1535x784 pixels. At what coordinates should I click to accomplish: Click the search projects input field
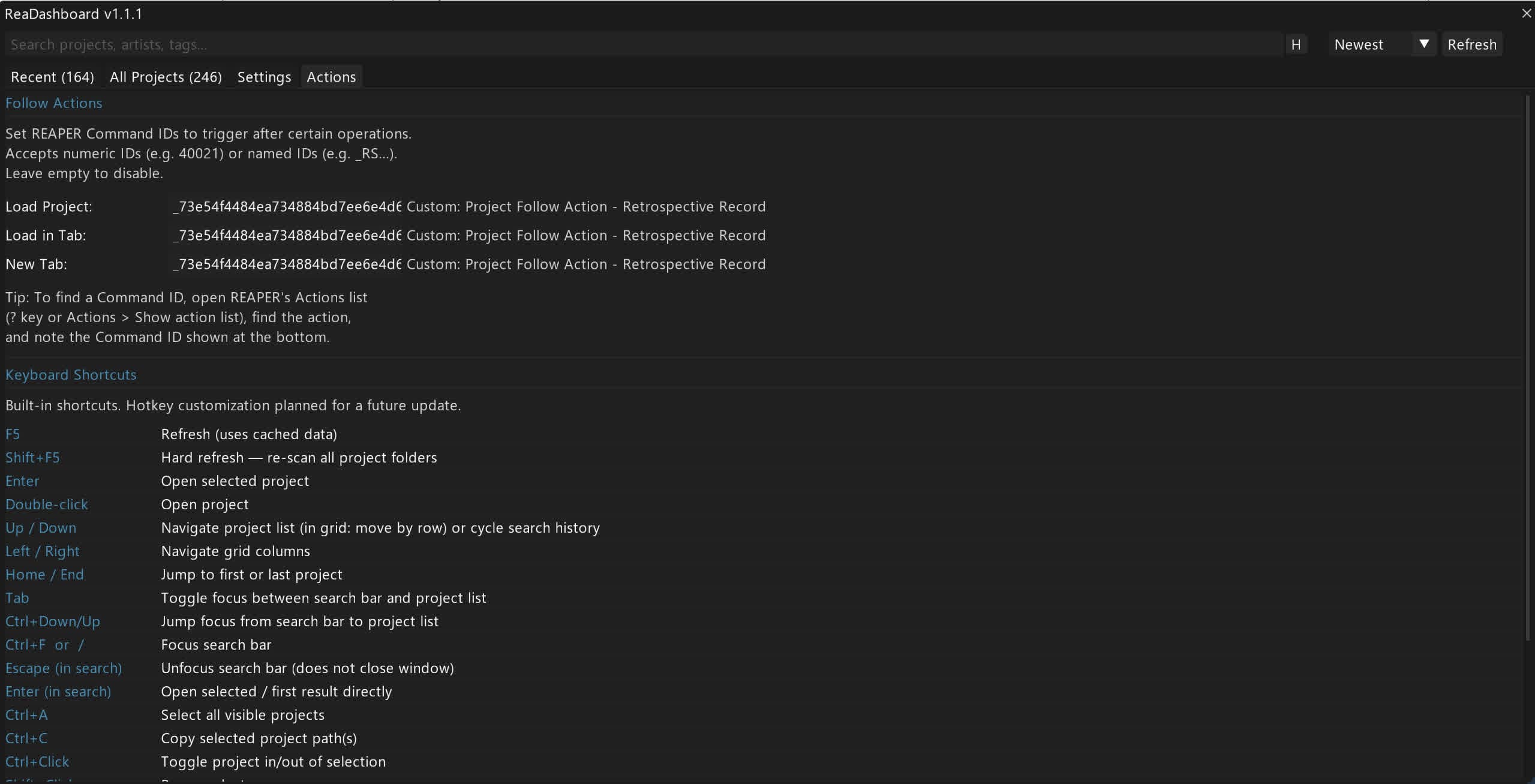point(644,44)
